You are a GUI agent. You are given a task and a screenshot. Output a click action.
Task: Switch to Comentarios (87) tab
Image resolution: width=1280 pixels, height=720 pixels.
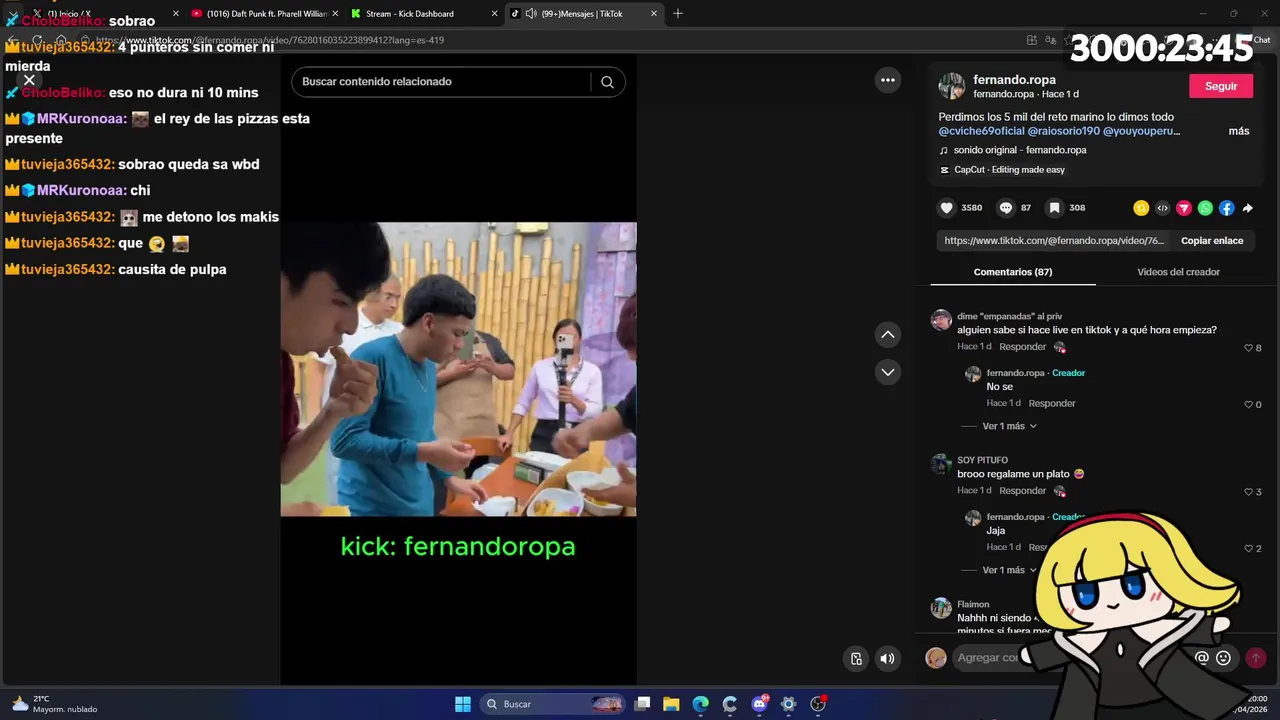(1013, 272)
